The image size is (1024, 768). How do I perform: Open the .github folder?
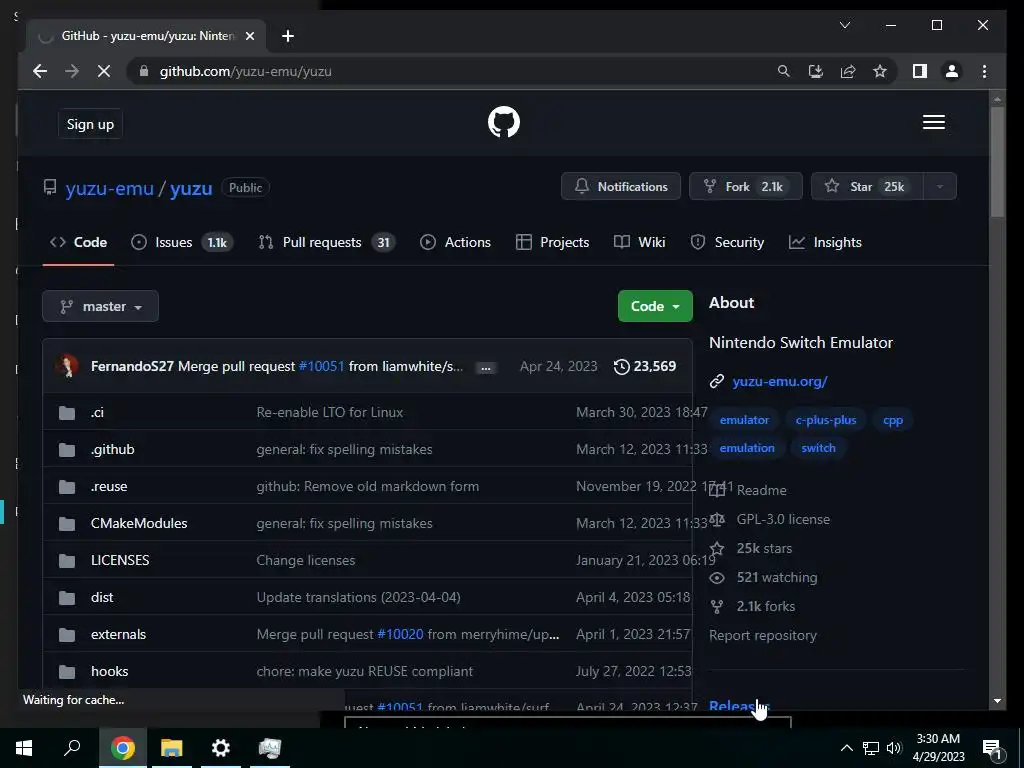click(x=112, y=449)
